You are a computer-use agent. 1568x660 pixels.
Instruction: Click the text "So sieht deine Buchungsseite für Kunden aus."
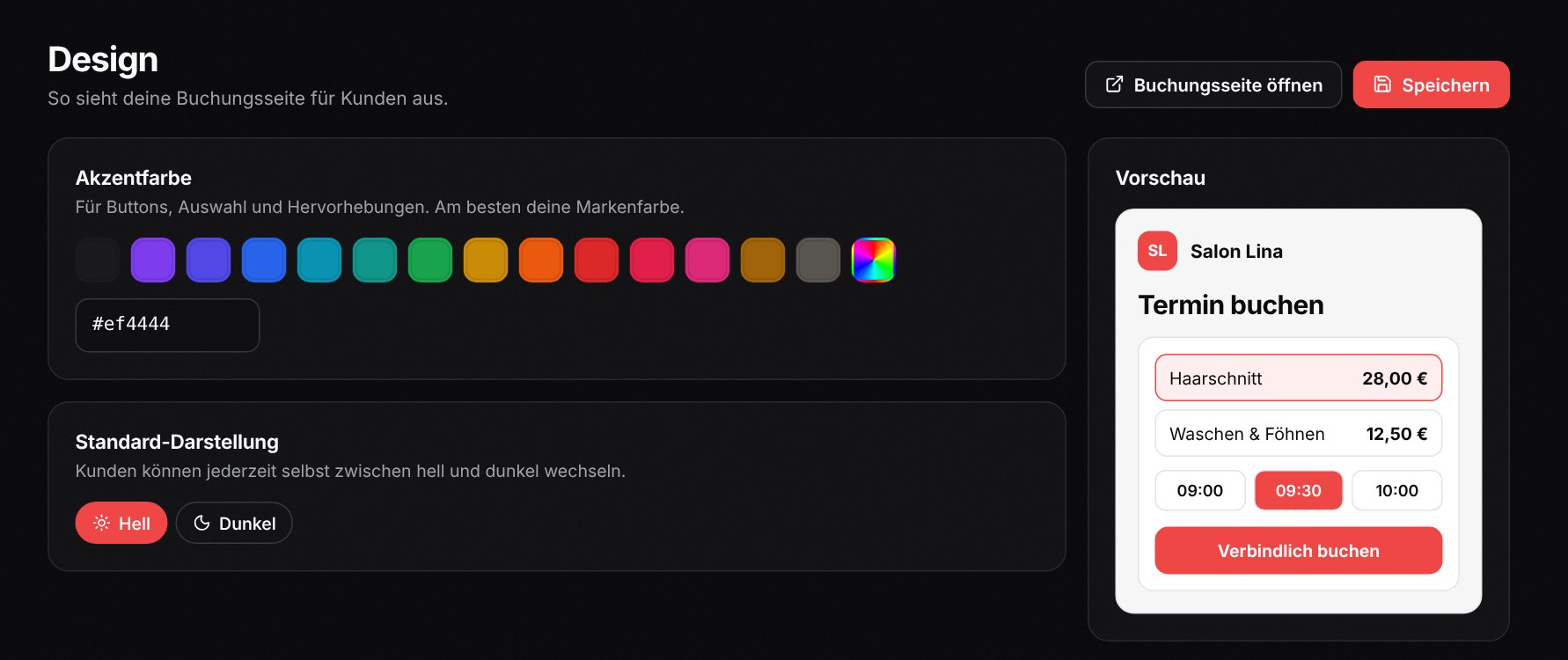[x=248, y=99]
